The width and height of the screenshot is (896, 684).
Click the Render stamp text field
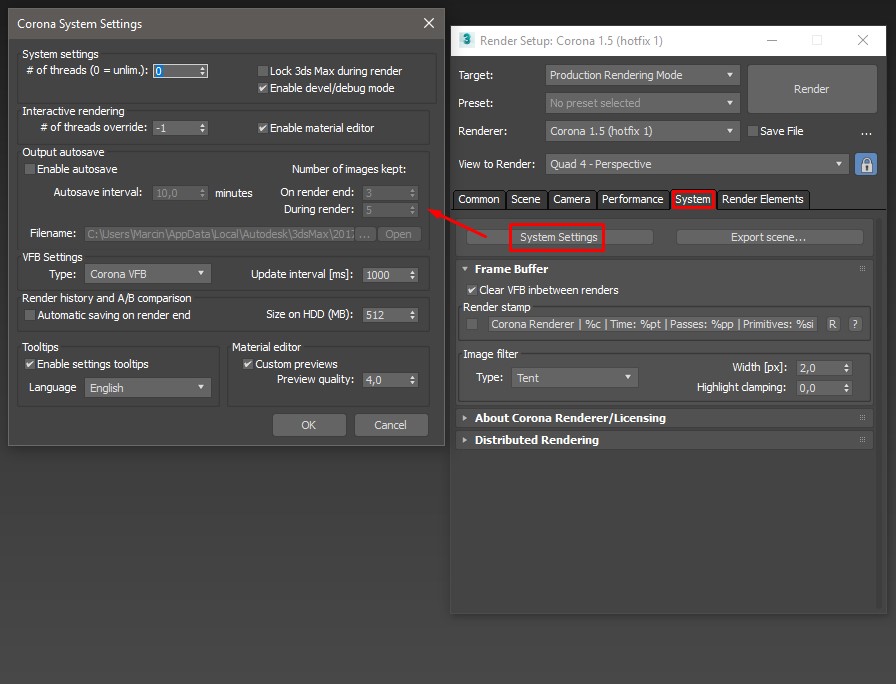pos(653,324)
